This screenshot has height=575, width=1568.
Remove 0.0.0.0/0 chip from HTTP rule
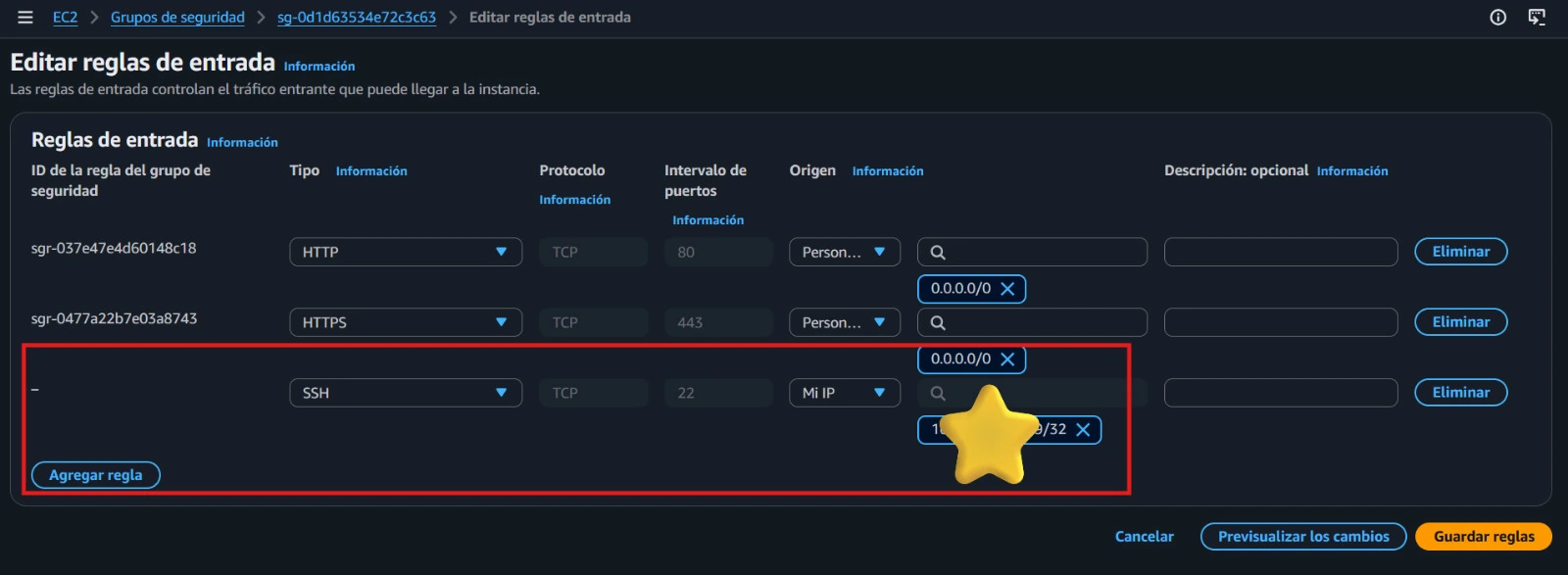click(x=1007, y=289)
